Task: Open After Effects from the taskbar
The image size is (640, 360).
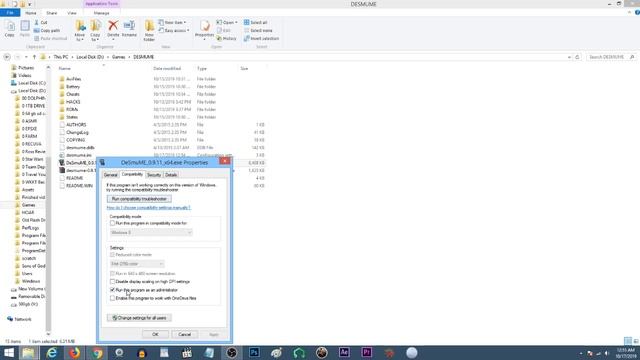Action: click(x=344, y=353)
